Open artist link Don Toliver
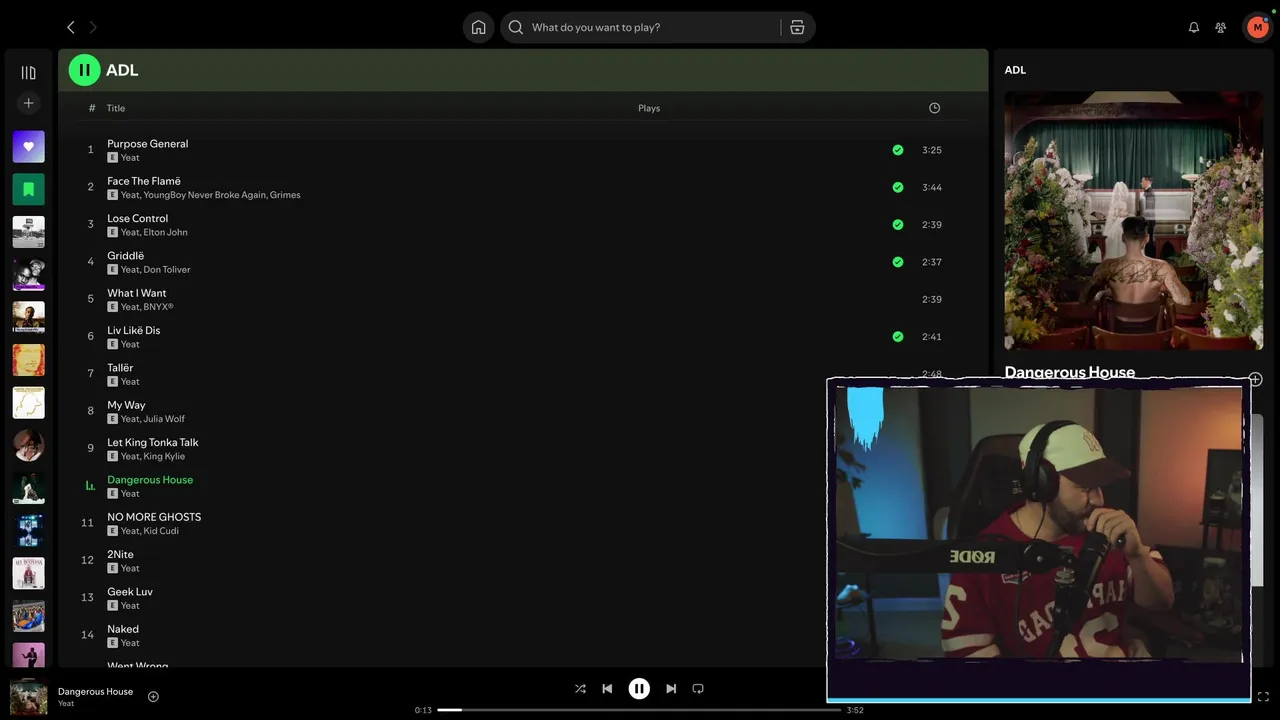The height and width of the screenshot is (720, 1280). pos(166,270)
